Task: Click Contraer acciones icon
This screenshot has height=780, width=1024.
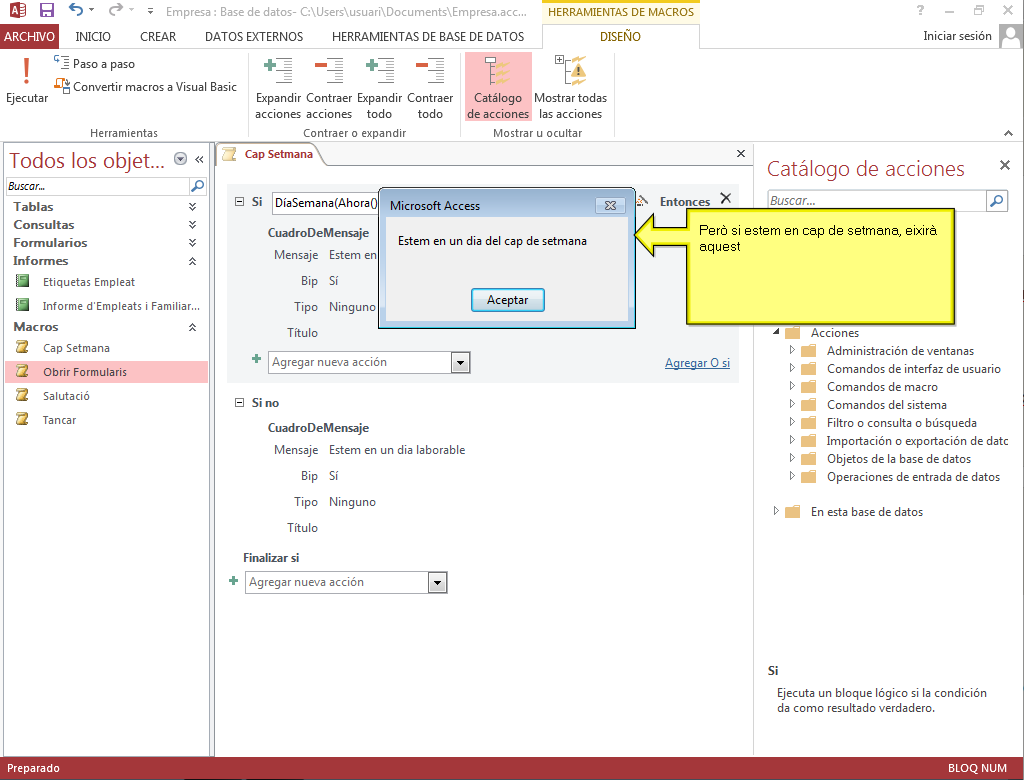Action: (328, 88)
